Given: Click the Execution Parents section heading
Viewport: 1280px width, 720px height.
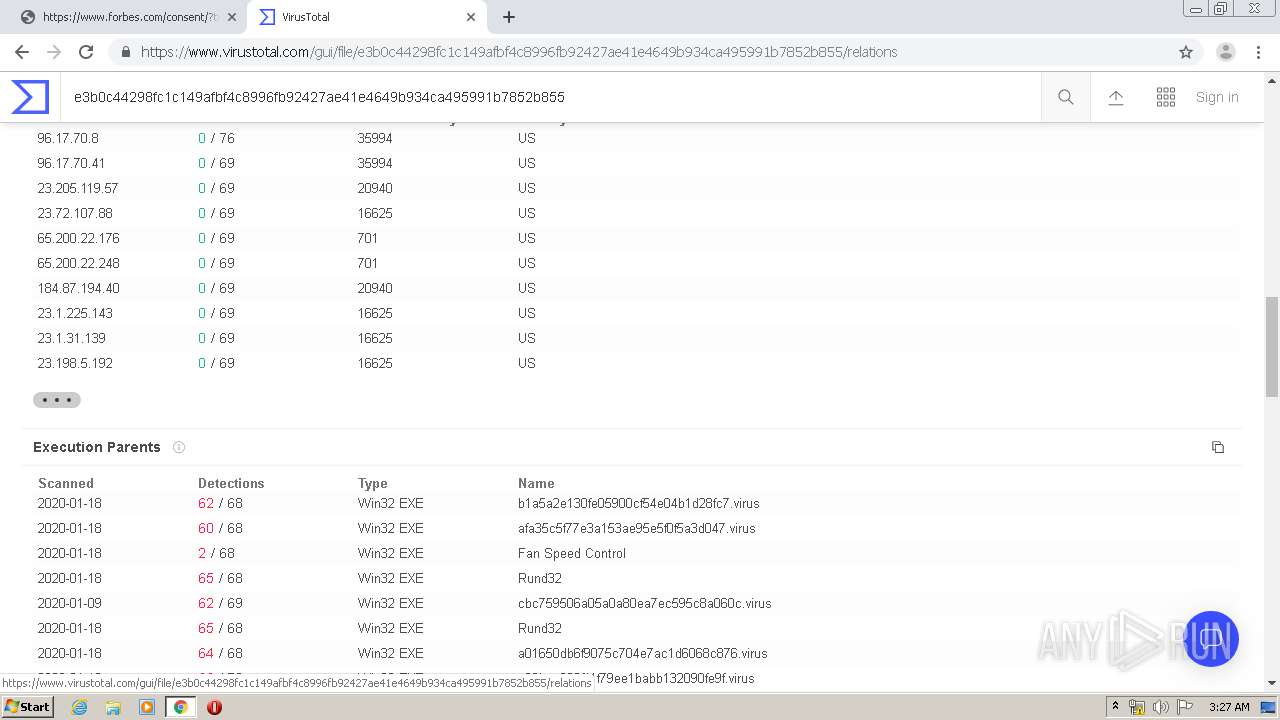Looking at the screenshot, I should (97, 447).
